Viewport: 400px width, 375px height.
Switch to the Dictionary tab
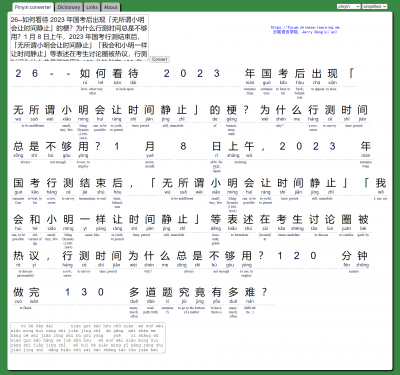click(69, 7)
